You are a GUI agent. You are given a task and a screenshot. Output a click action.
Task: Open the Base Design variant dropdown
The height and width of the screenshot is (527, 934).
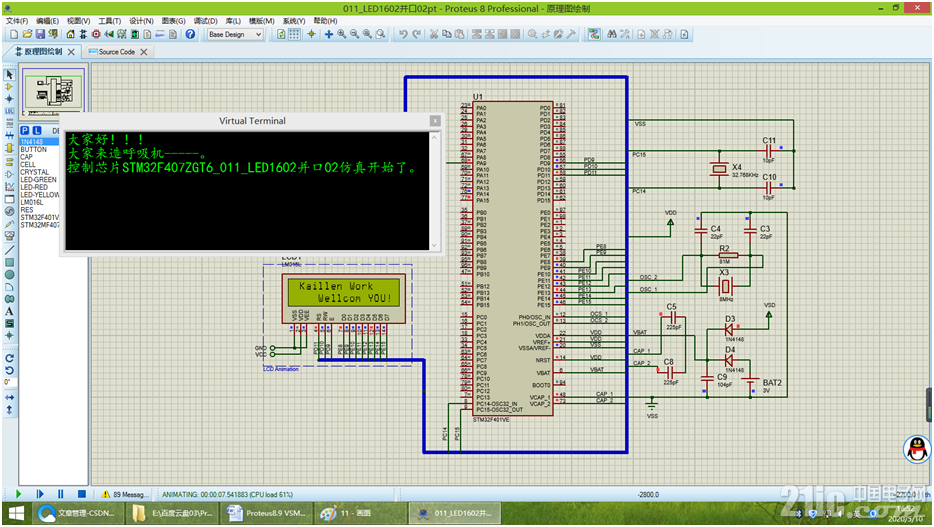coord(235,35)
